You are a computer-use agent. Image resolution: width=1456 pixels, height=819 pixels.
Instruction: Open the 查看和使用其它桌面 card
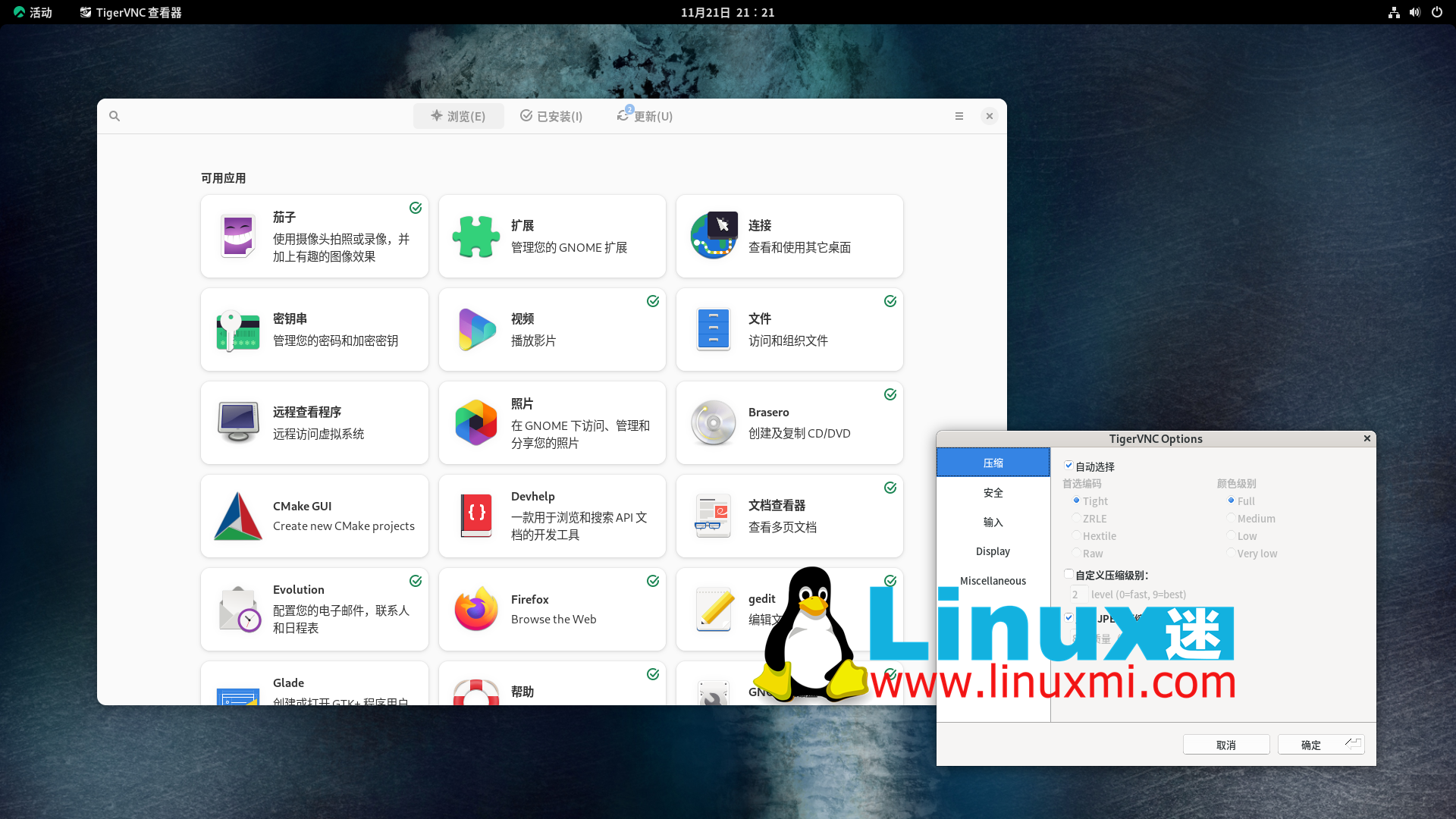point(789,236)
